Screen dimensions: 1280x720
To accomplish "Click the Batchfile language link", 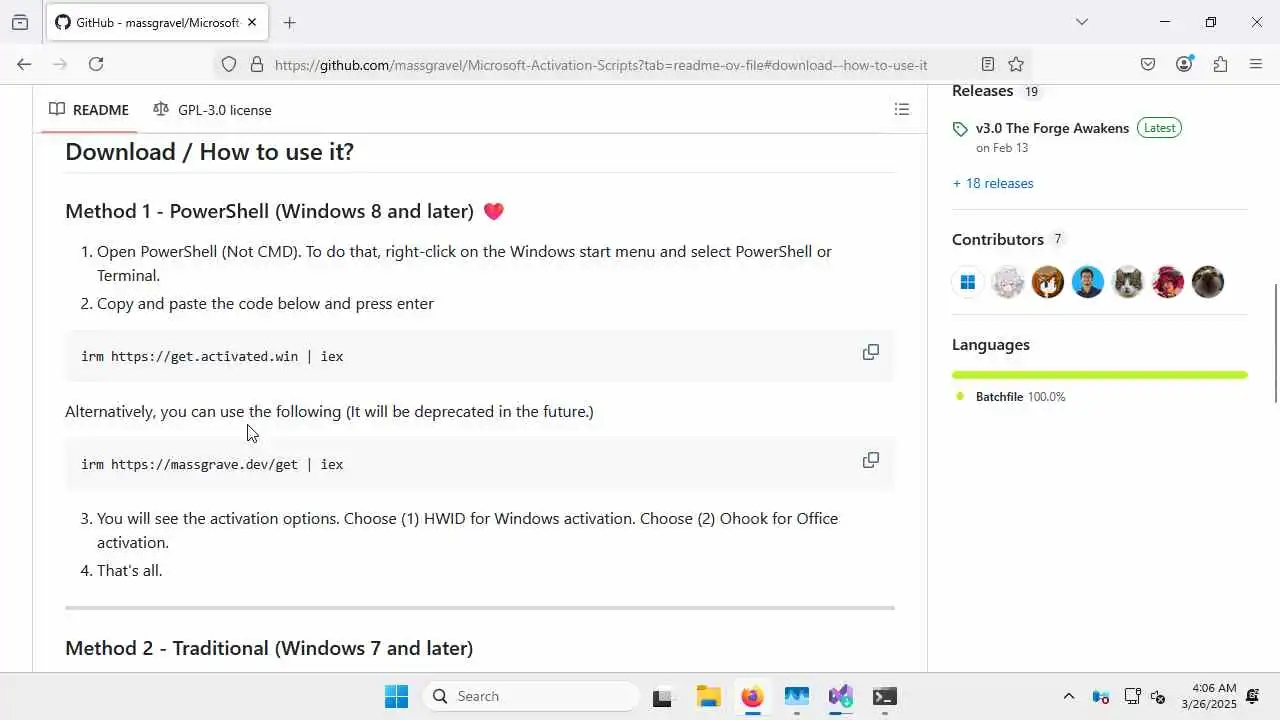I will 1010,397.
